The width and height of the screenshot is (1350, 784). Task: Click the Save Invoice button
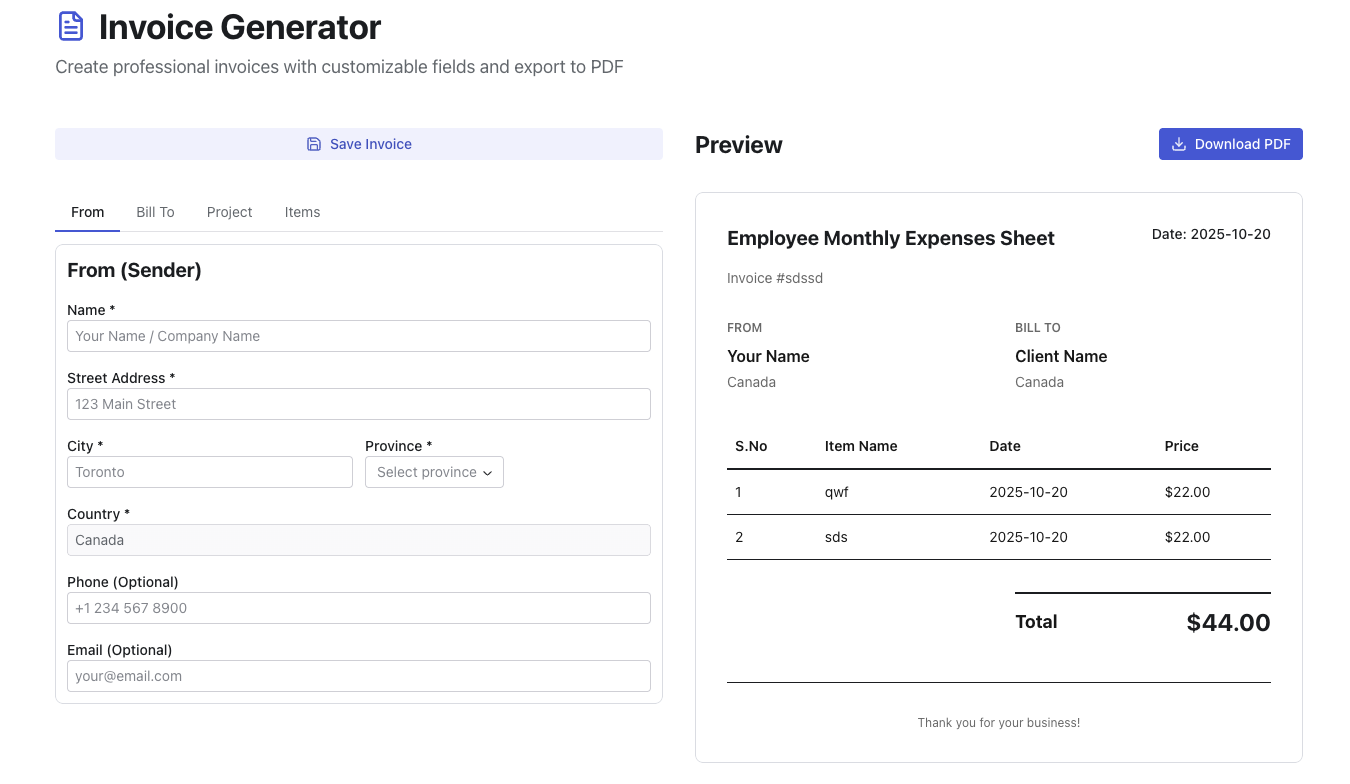358,144
